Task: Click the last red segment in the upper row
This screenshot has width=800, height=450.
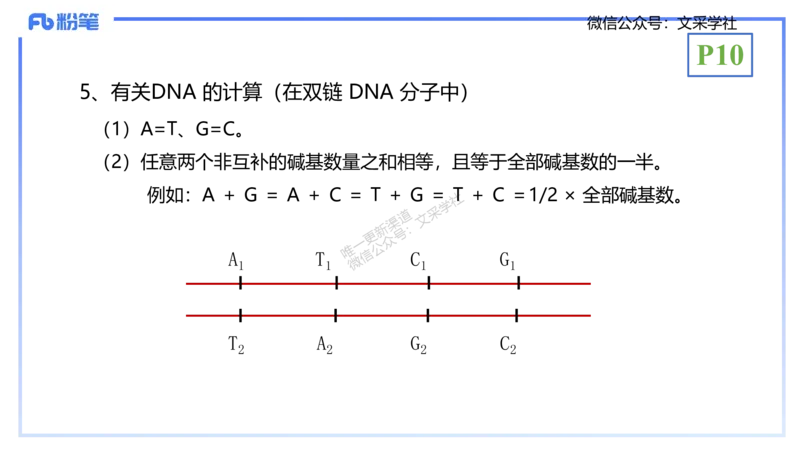Action: 556,284
